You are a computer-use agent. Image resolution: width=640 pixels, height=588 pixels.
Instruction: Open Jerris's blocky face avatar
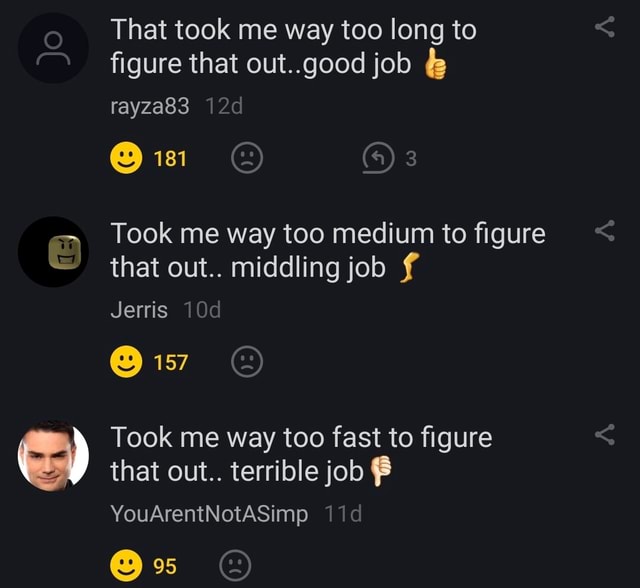54,252
